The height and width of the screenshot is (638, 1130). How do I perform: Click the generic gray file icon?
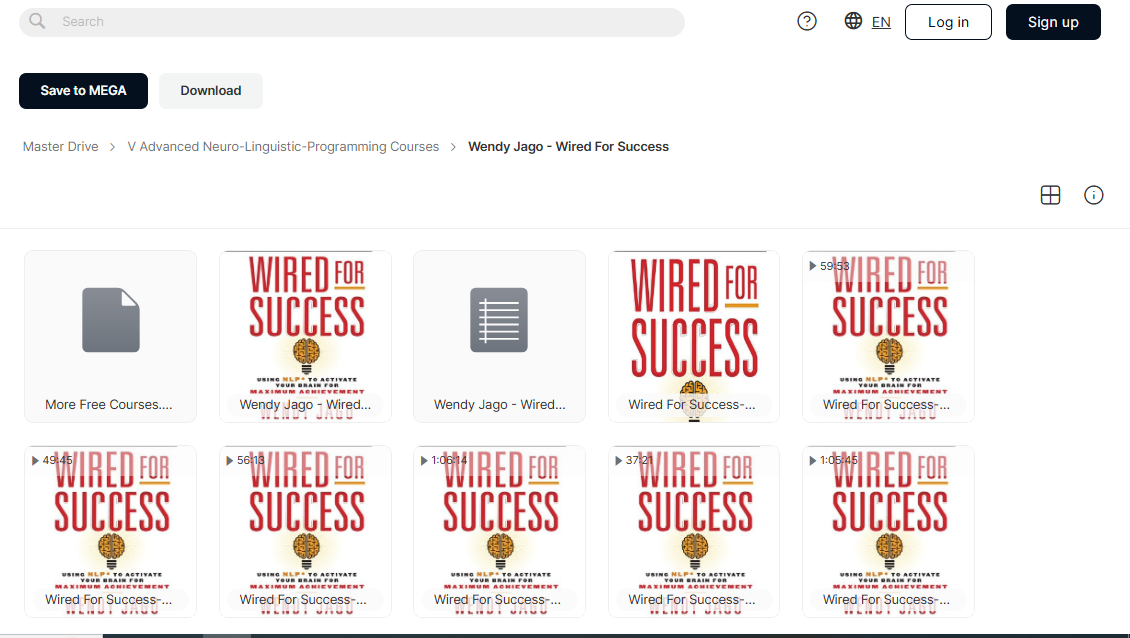[110, 320]
